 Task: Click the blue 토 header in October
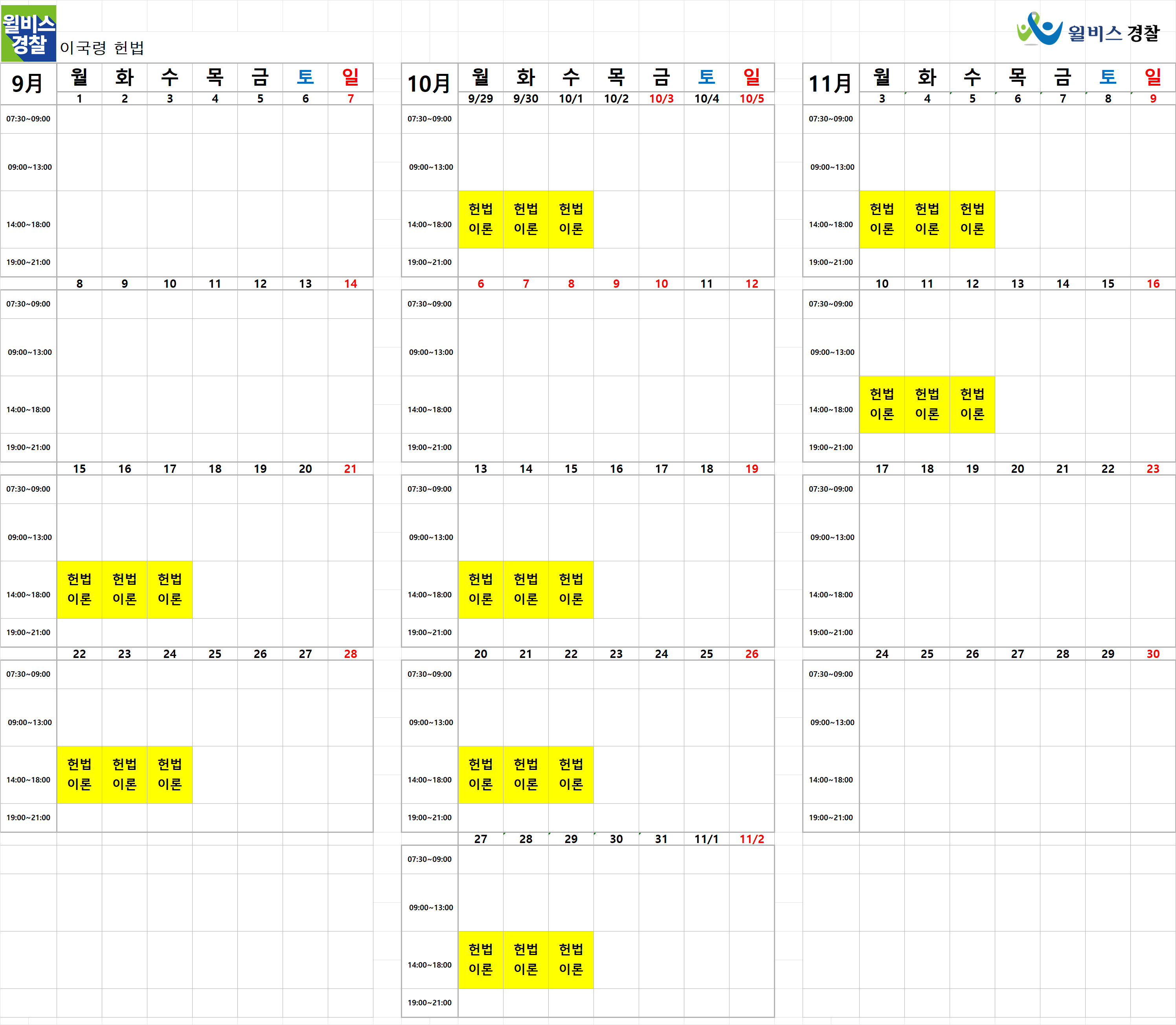tap(706, 77)
